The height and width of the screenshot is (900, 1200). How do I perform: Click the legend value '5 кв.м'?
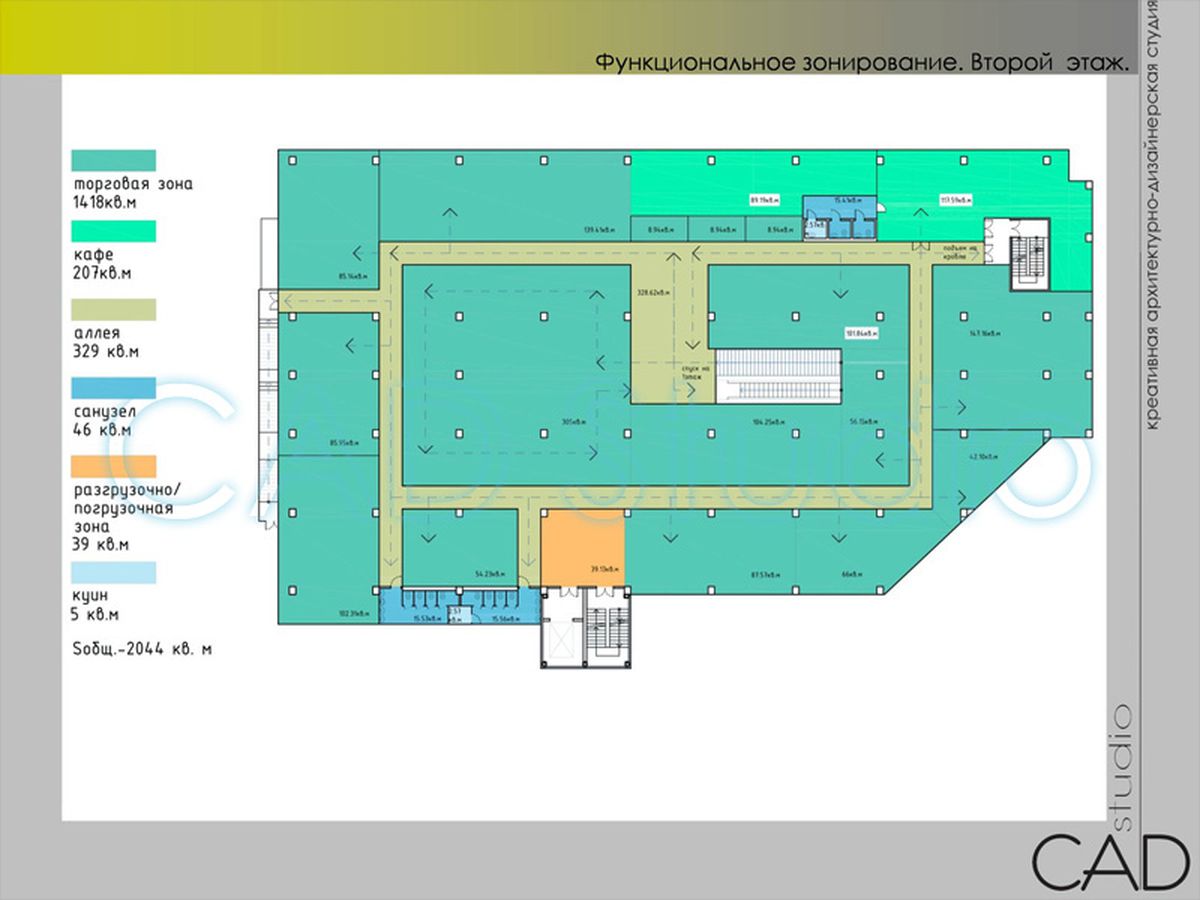(95, 615)
